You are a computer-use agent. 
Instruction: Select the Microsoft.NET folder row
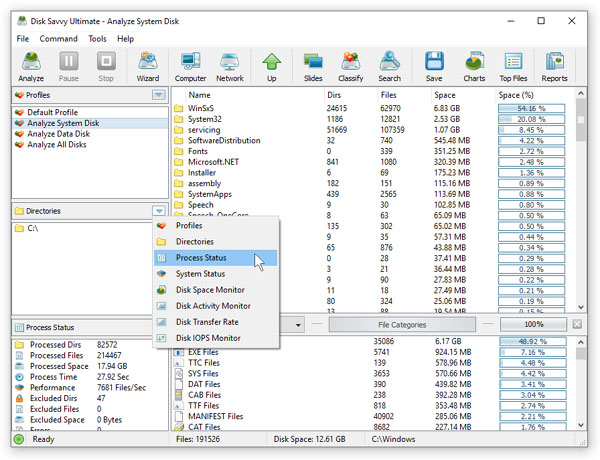click(x=373, y=162)
